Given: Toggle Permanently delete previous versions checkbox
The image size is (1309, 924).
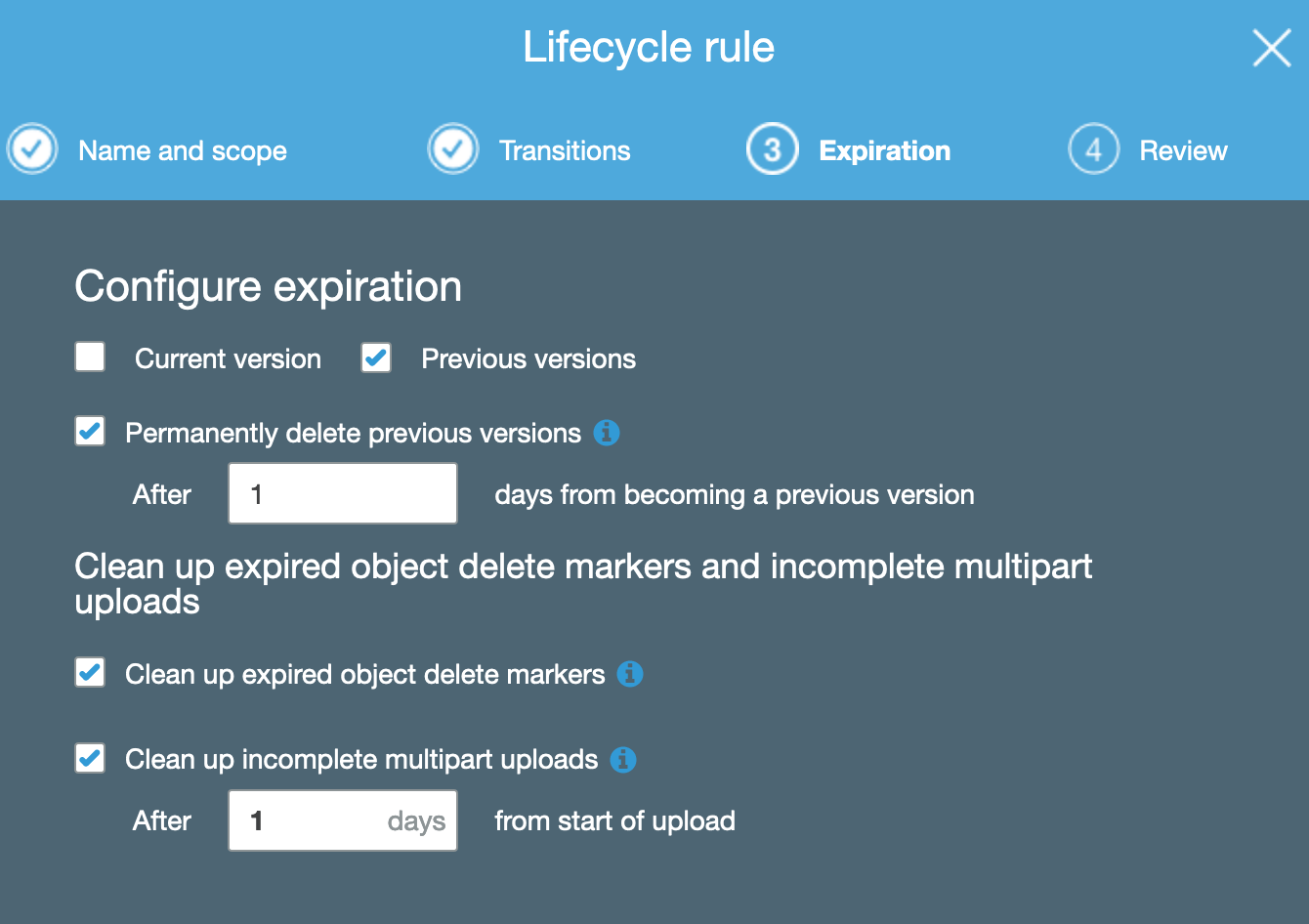Looking at the screenshot, I should click(90, 432).
